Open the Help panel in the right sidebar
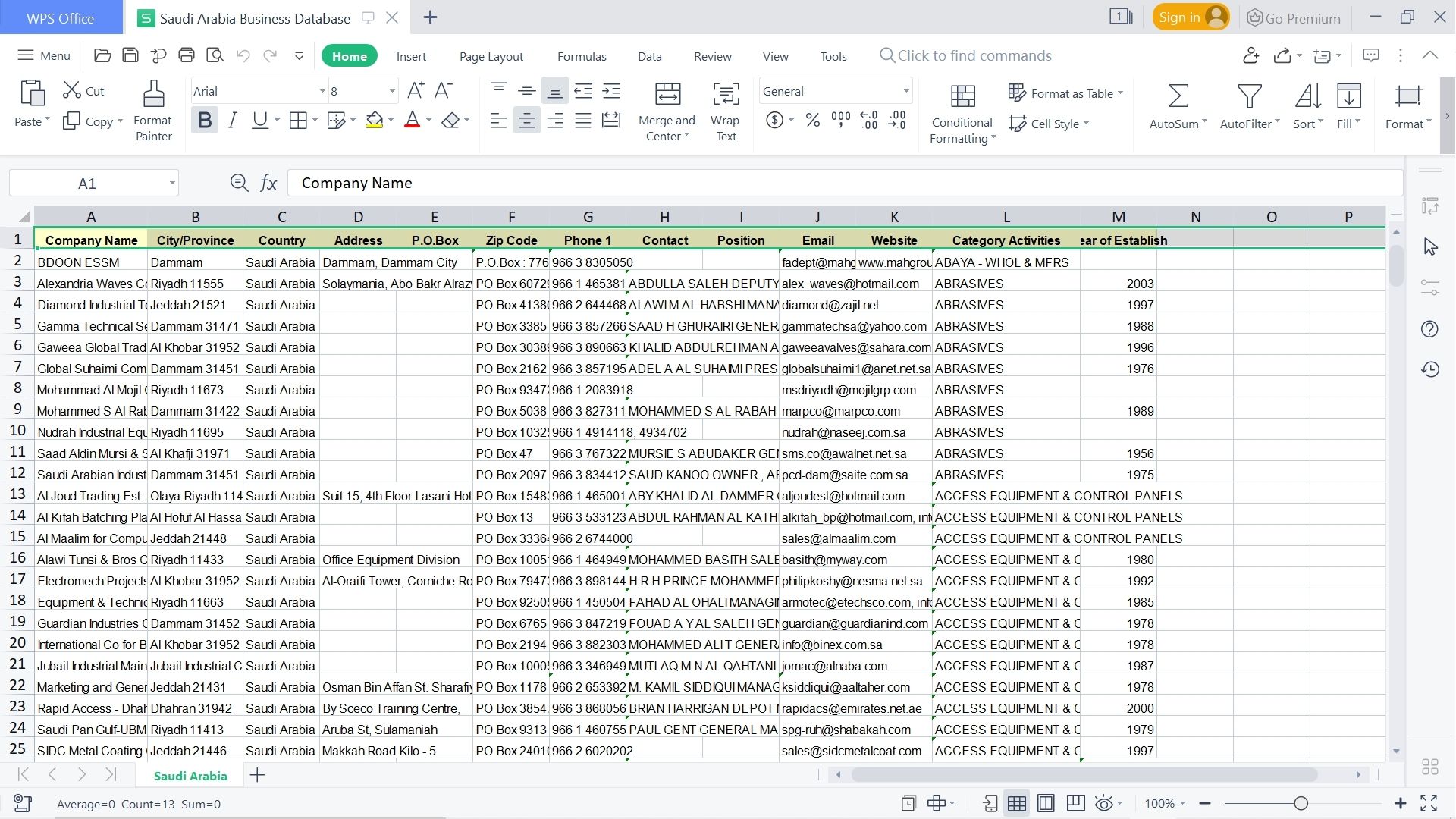Image resolution: width=1456 pixels, height=819 pixels. (x=1430, y=329)
